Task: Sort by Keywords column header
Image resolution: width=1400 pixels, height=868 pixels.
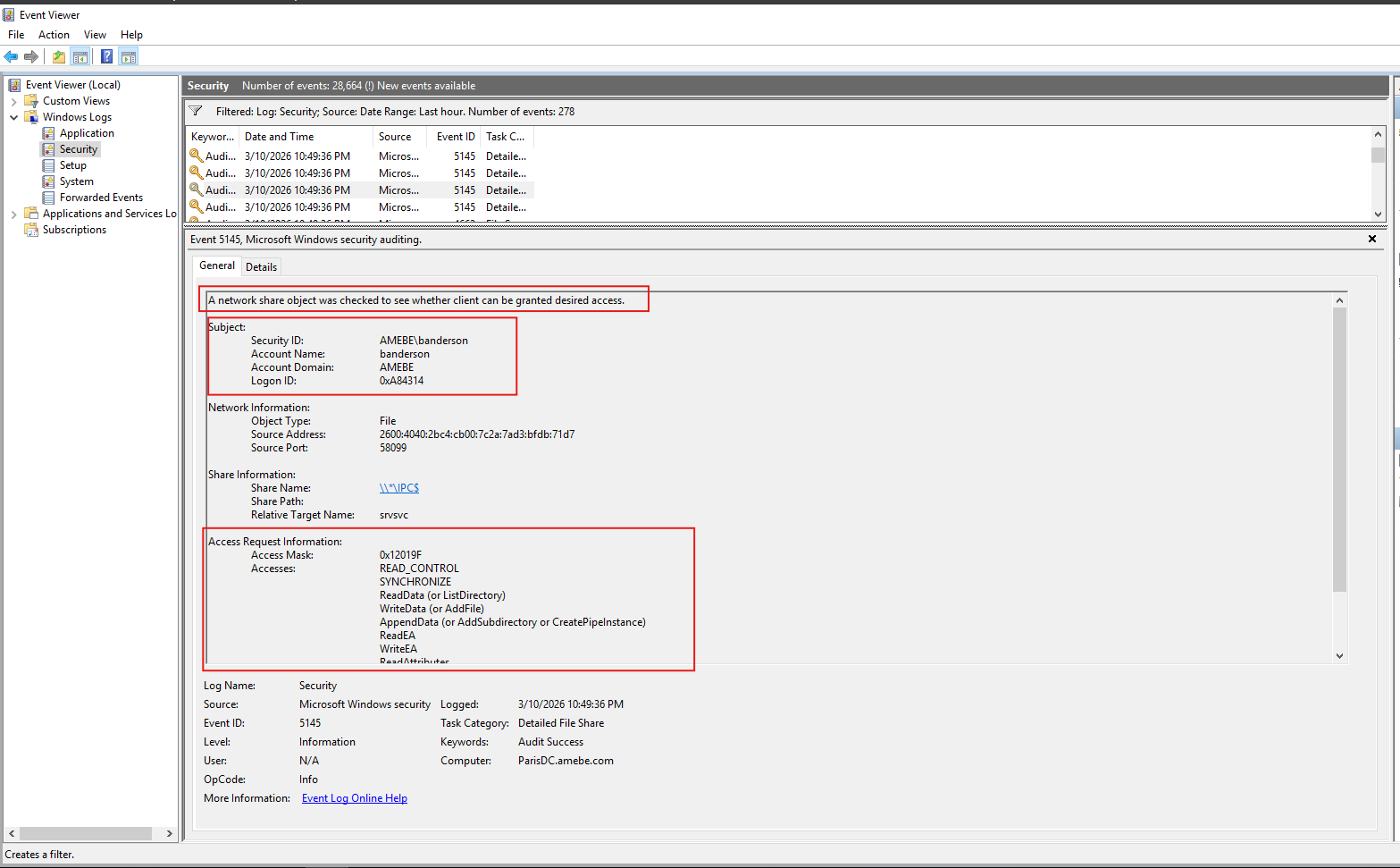Action: (x=213, y=137)
